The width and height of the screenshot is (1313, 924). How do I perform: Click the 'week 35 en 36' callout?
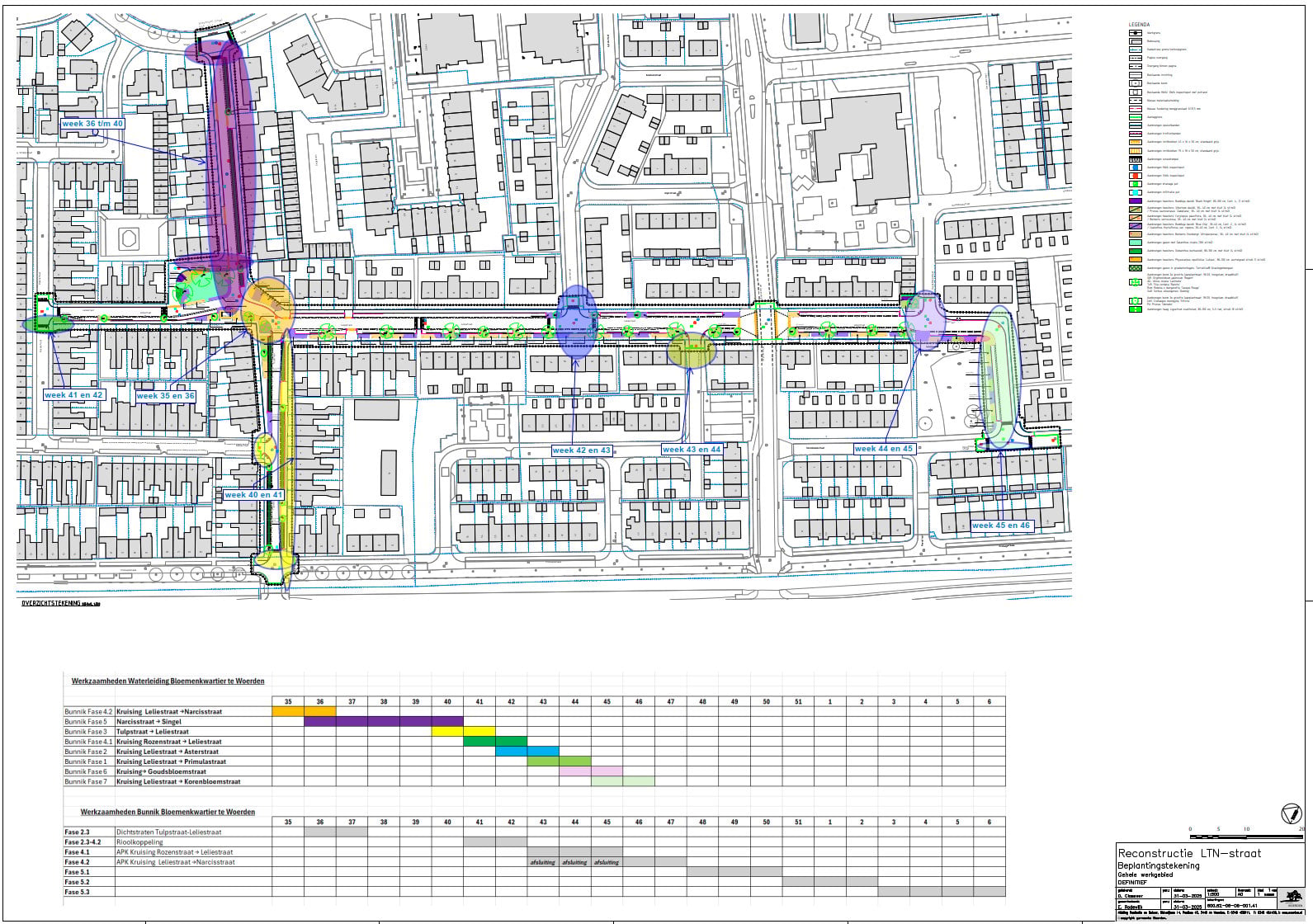[x=165, y=396]
